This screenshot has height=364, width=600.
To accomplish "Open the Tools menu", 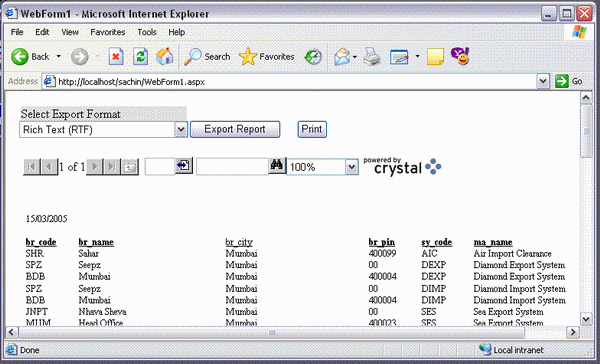I will pyautogui.click(x=147, y=32).
